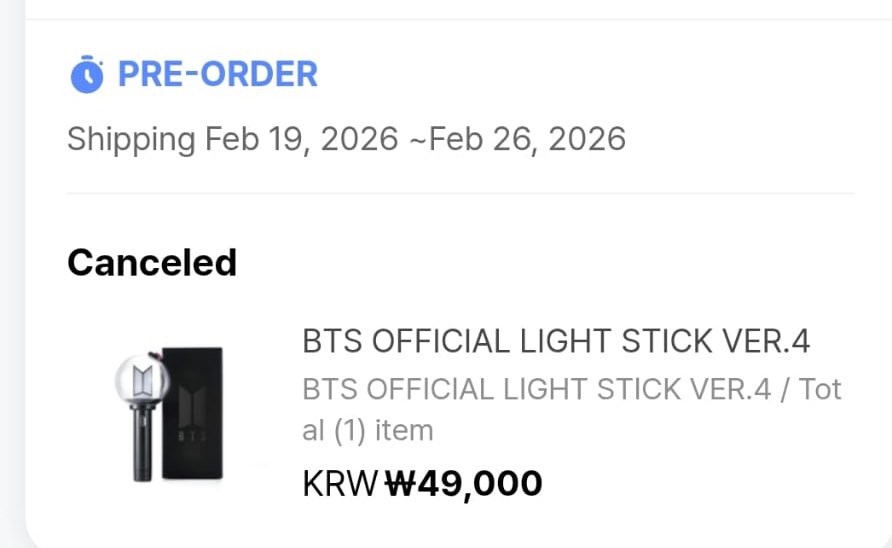Select the "al (1) item" quantity text

(x=367, y=430)
